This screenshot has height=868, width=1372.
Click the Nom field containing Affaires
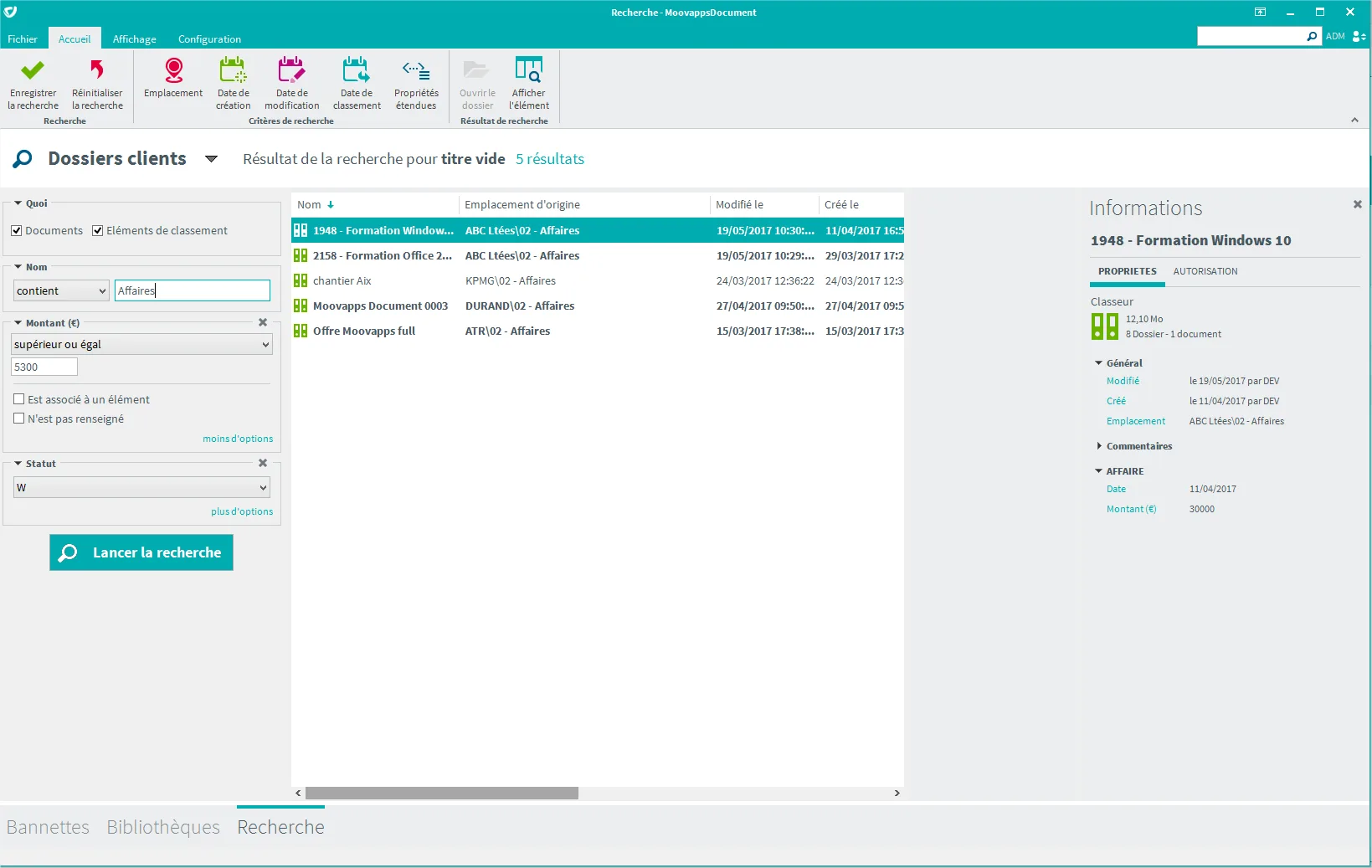[x=193, y=290]
